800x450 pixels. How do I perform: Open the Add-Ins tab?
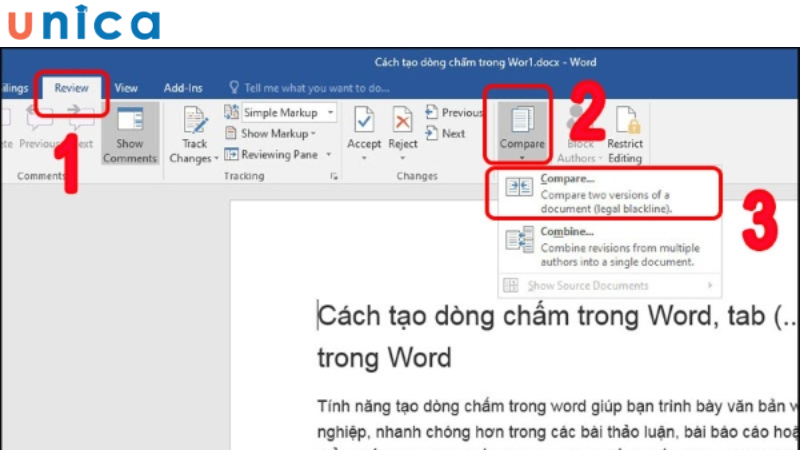click(183, 88)
